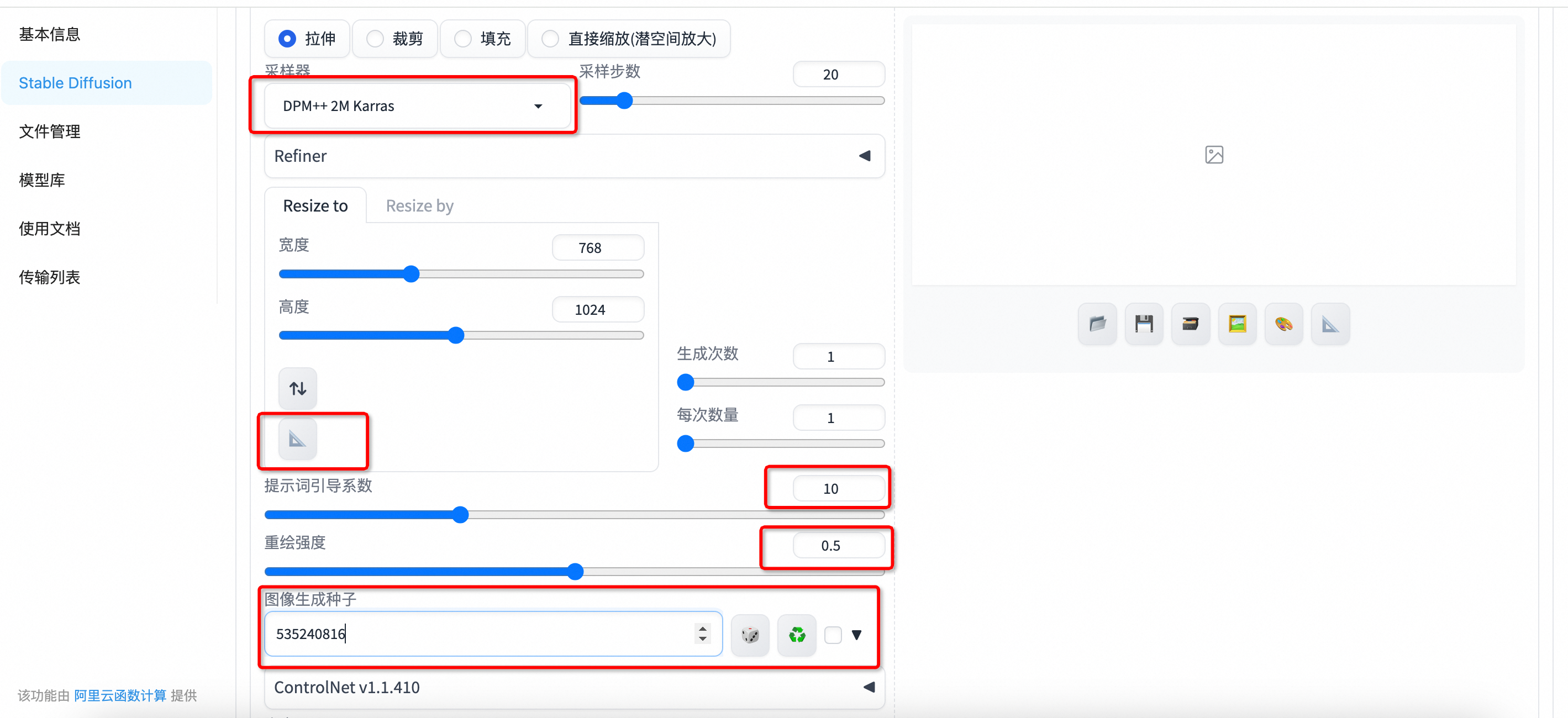Click the framed picture send-to-img2img icon

(x=1237, y=324)
